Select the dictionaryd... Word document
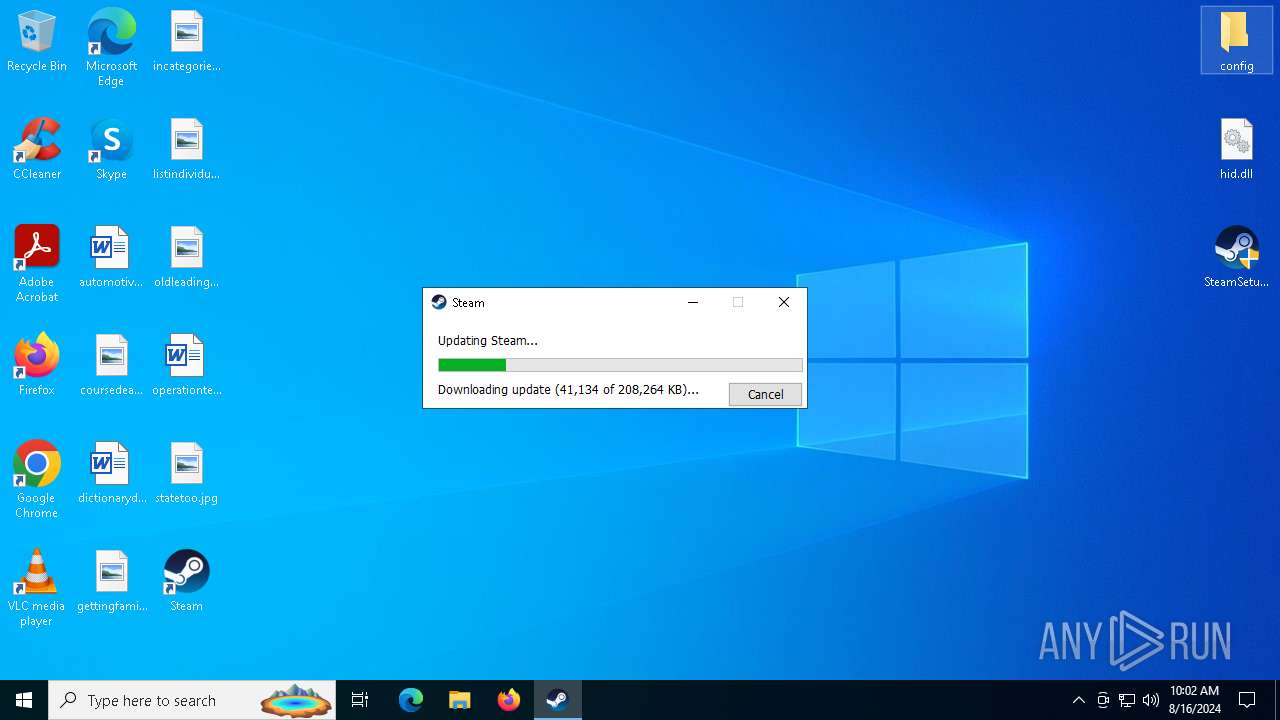Viewport: 1280px width, 720px height. coord(111,474)
